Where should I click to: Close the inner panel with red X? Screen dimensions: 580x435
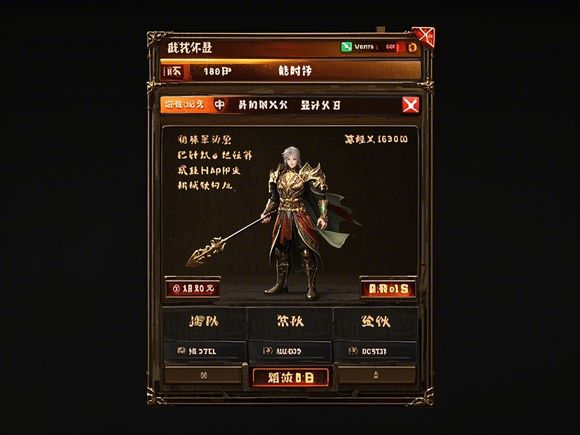click(410, 105)
